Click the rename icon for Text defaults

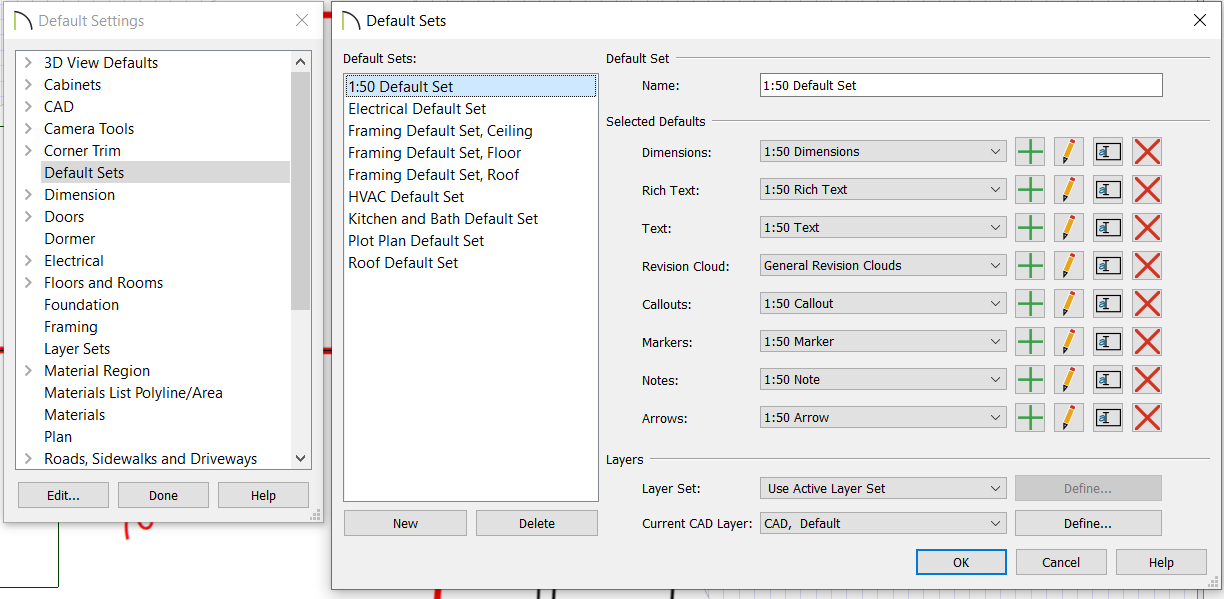coord(1108,228)
